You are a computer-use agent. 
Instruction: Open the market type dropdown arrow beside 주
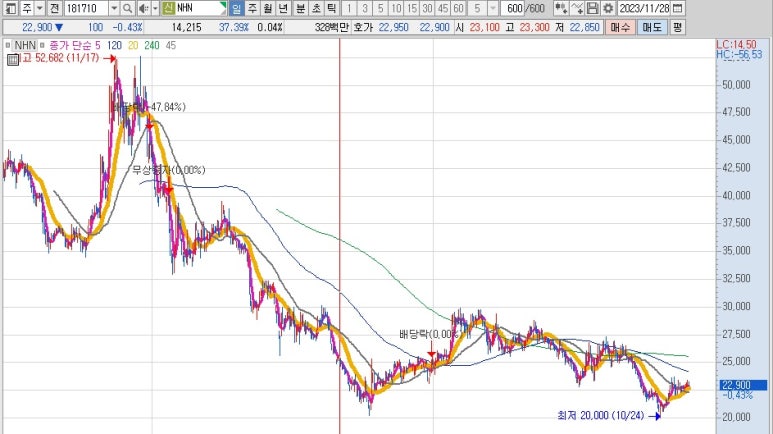pyautogui.click(x=39, y=8)
